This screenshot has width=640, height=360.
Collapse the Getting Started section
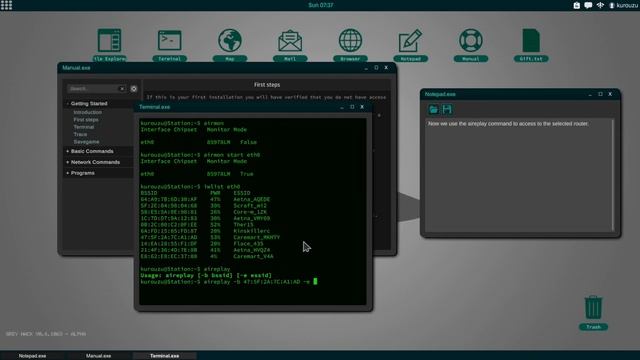pyautogui.click(x=89, y=104)
